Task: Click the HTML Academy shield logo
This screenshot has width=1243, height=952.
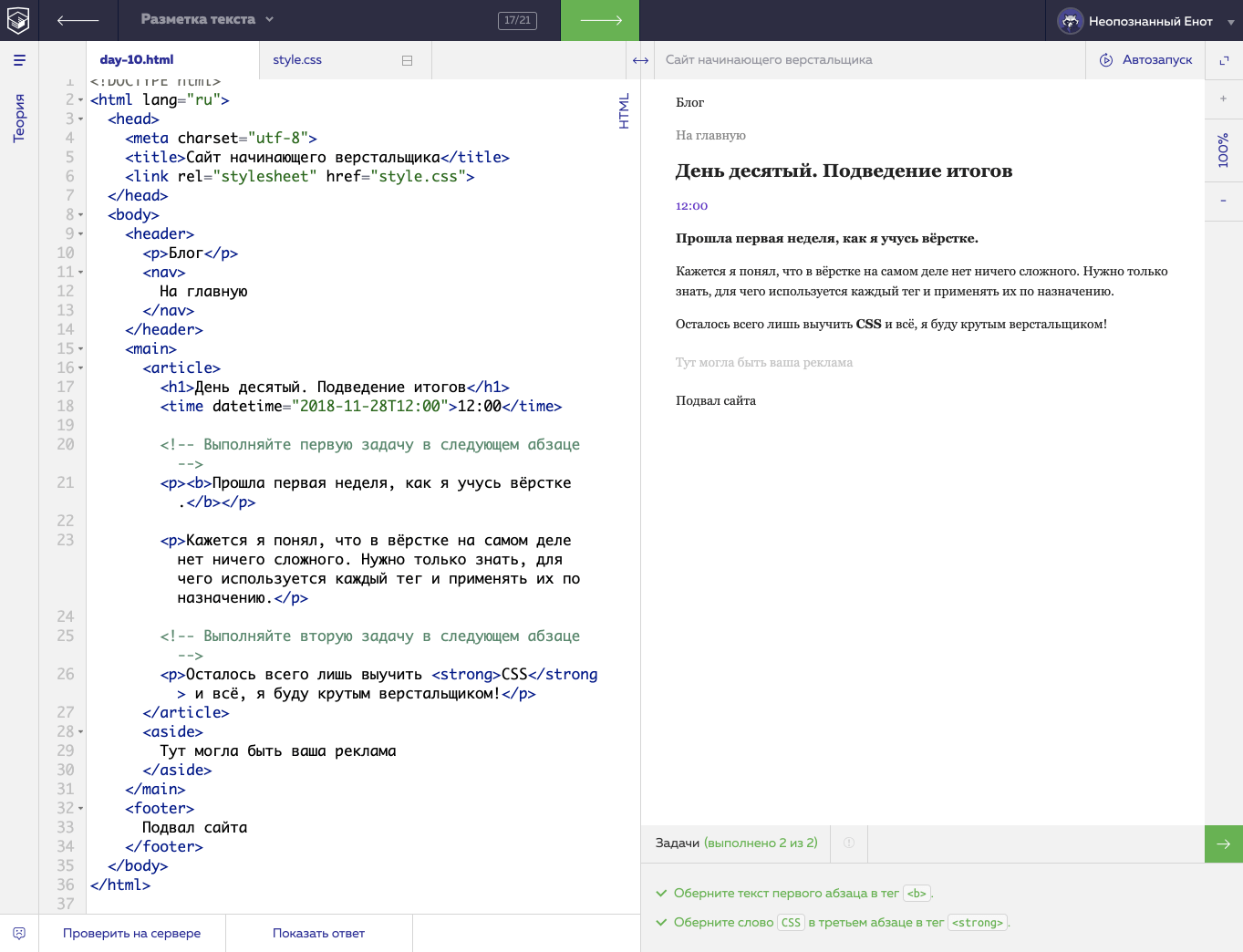Action: pyautogui.click(x=18, y=20)
